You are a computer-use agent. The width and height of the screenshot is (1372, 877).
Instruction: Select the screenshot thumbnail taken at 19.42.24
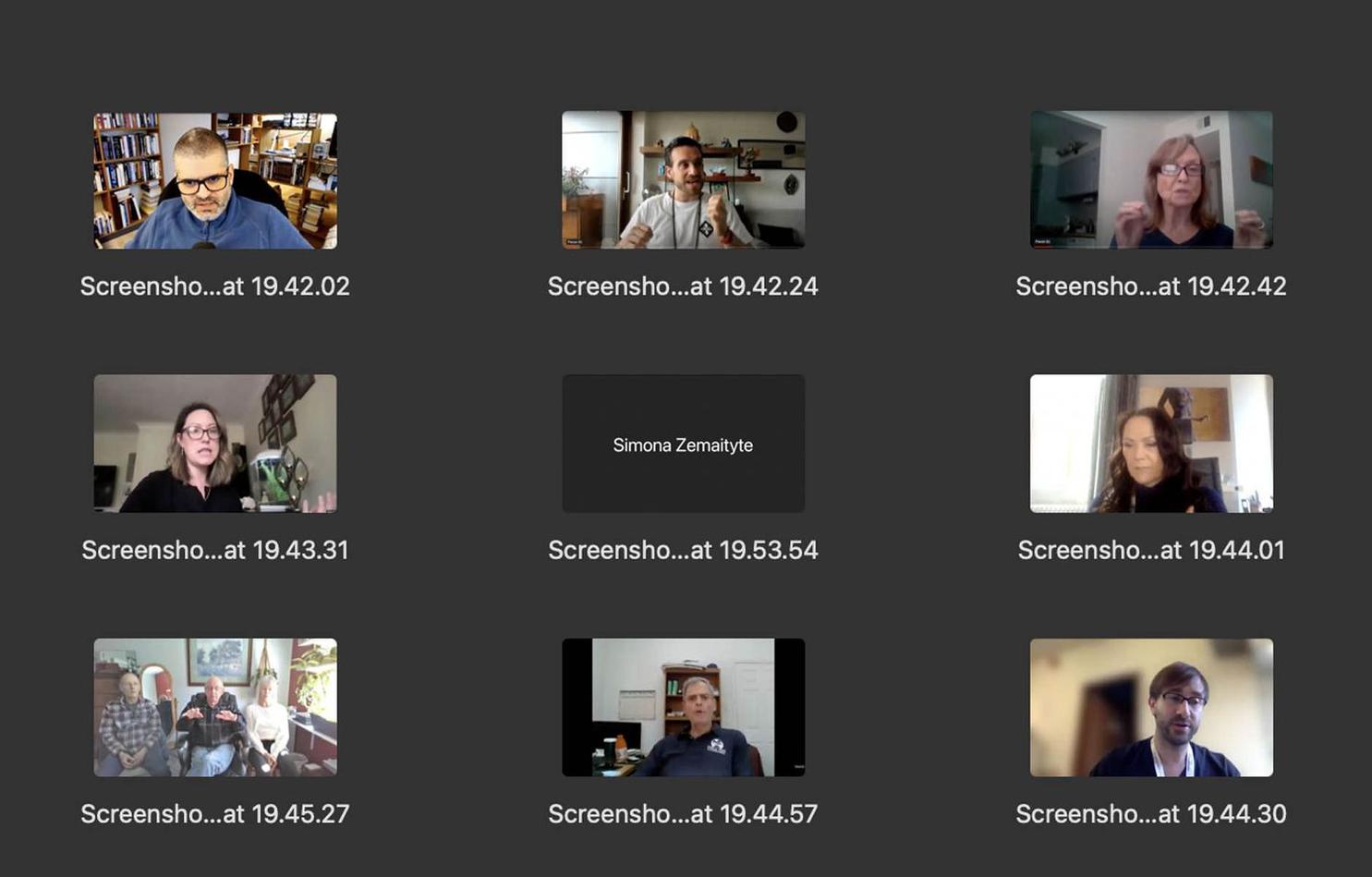(683, 179)
